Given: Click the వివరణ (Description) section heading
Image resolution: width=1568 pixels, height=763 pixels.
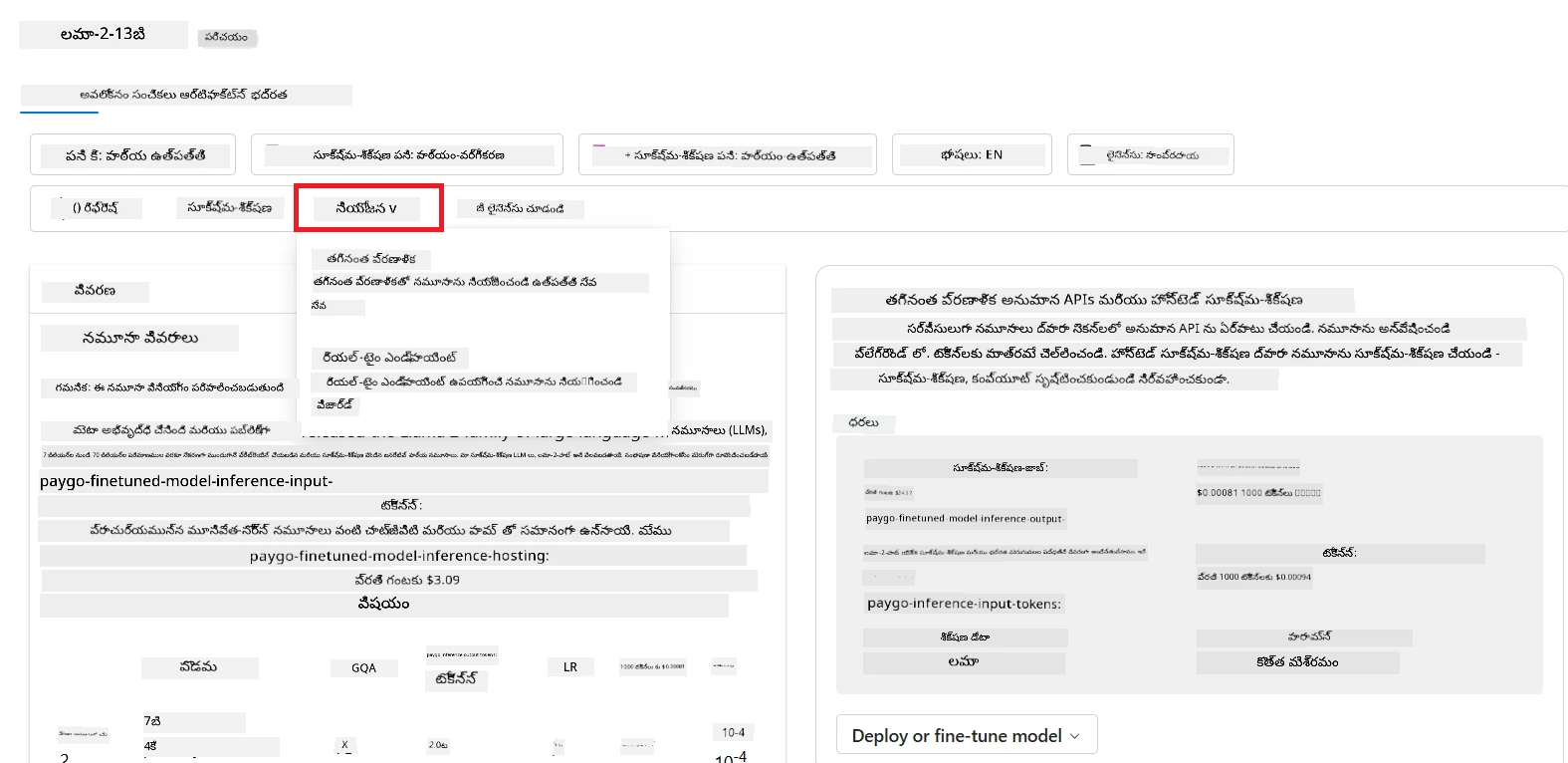Looking at the screenshot, I should pyautogui.click(x=95, y=291).
